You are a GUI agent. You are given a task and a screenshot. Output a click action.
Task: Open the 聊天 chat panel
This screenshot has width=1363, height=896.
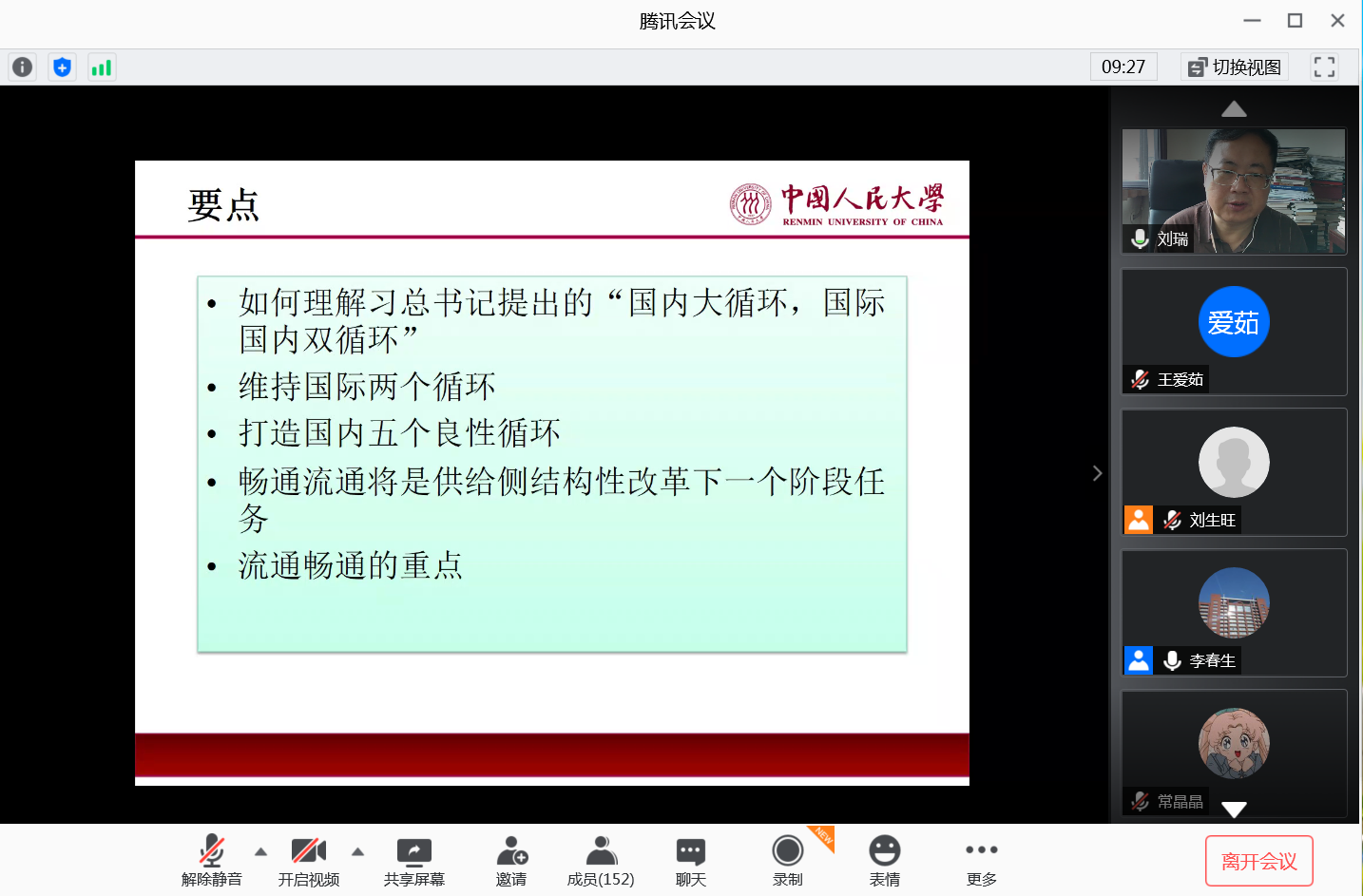(x=691, y=861)
